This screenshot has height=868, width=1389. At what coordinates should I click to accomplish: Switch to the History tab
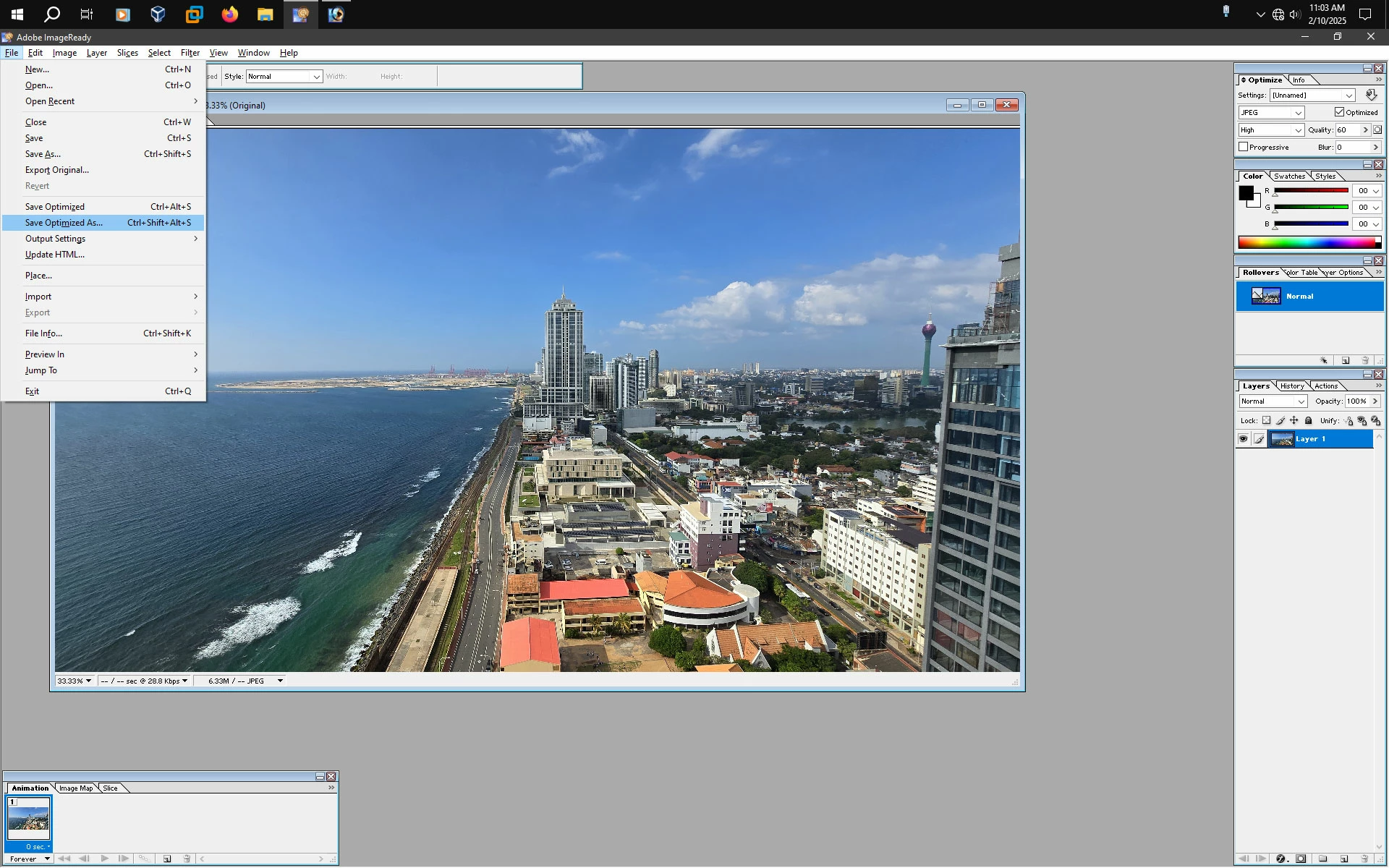1291,386
